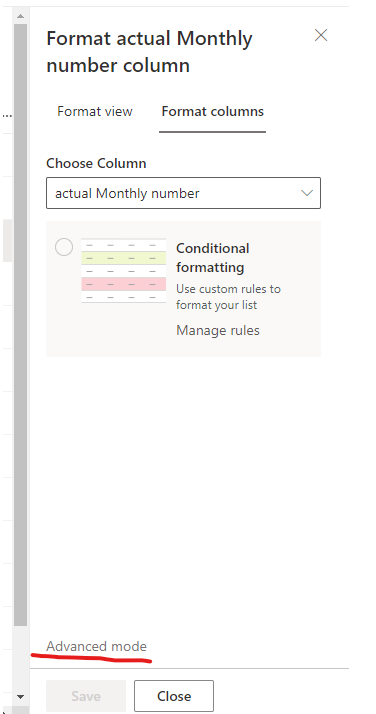The width and height of the screenshot is (376, 714).
Task: Open the Advanced mode link
Action: click(x=97, y=646)
